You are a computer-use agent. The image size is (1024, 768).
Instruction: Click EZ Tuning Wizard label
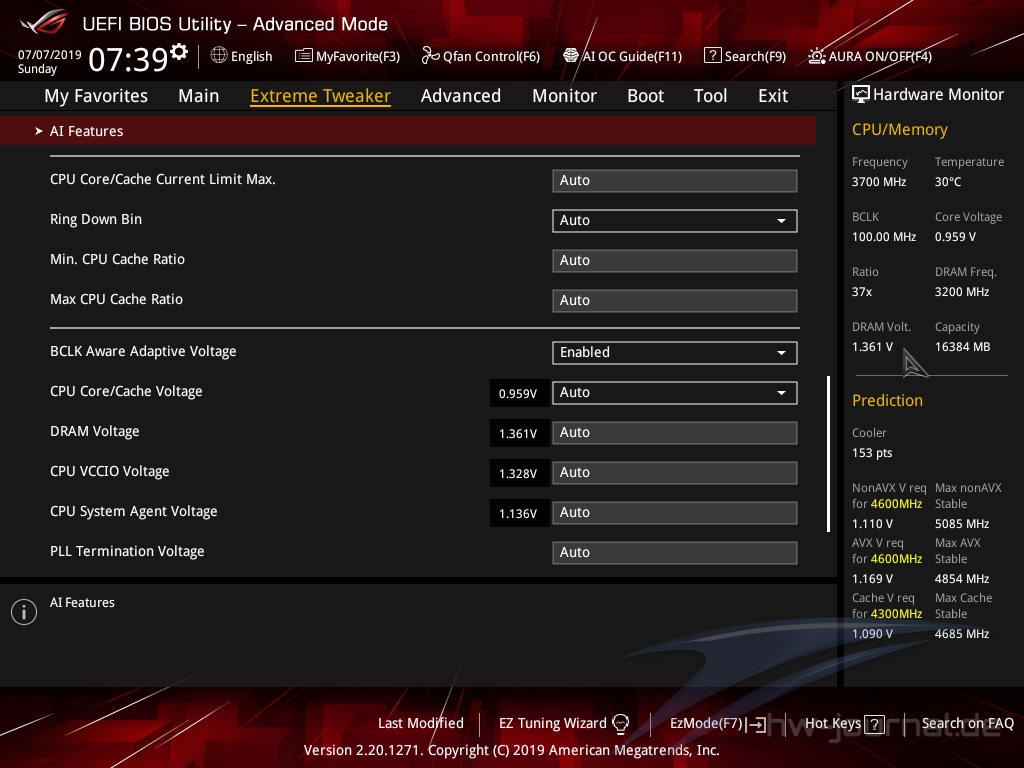pyautogui.click(x=552, y=723)
